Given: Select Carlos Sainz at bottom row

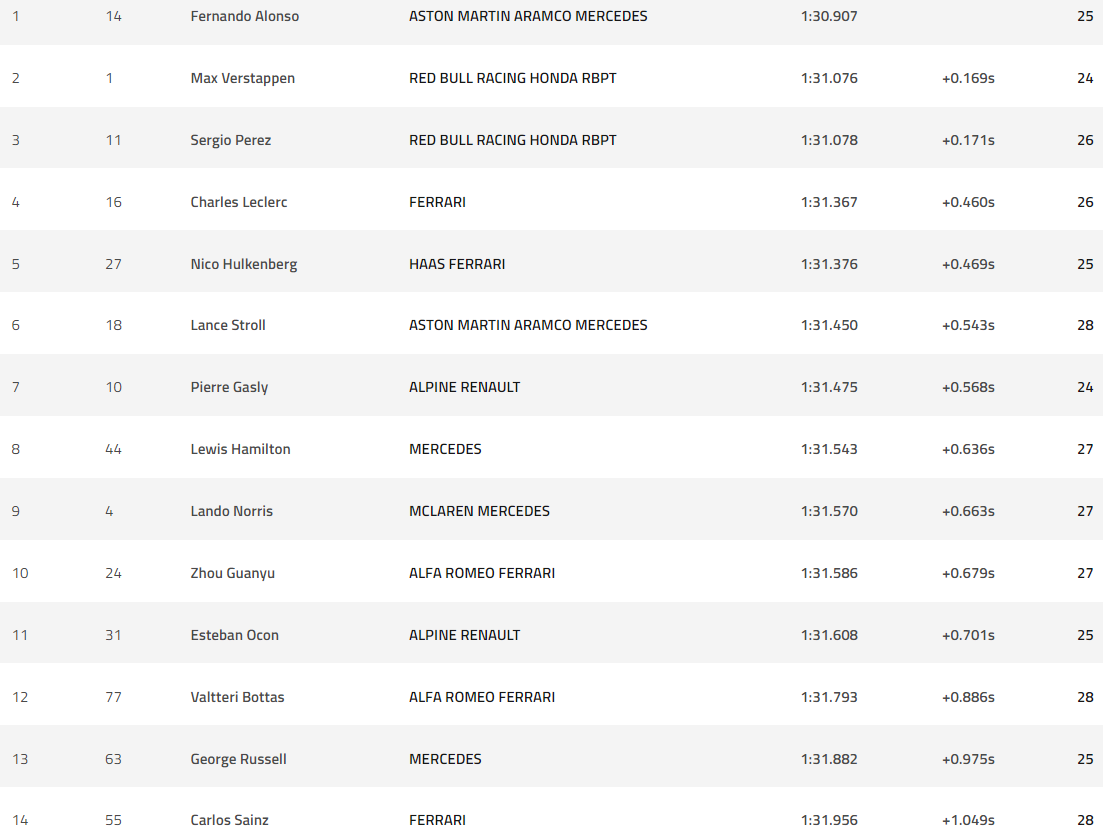Looking at the screenshot, I should [229, 820].
